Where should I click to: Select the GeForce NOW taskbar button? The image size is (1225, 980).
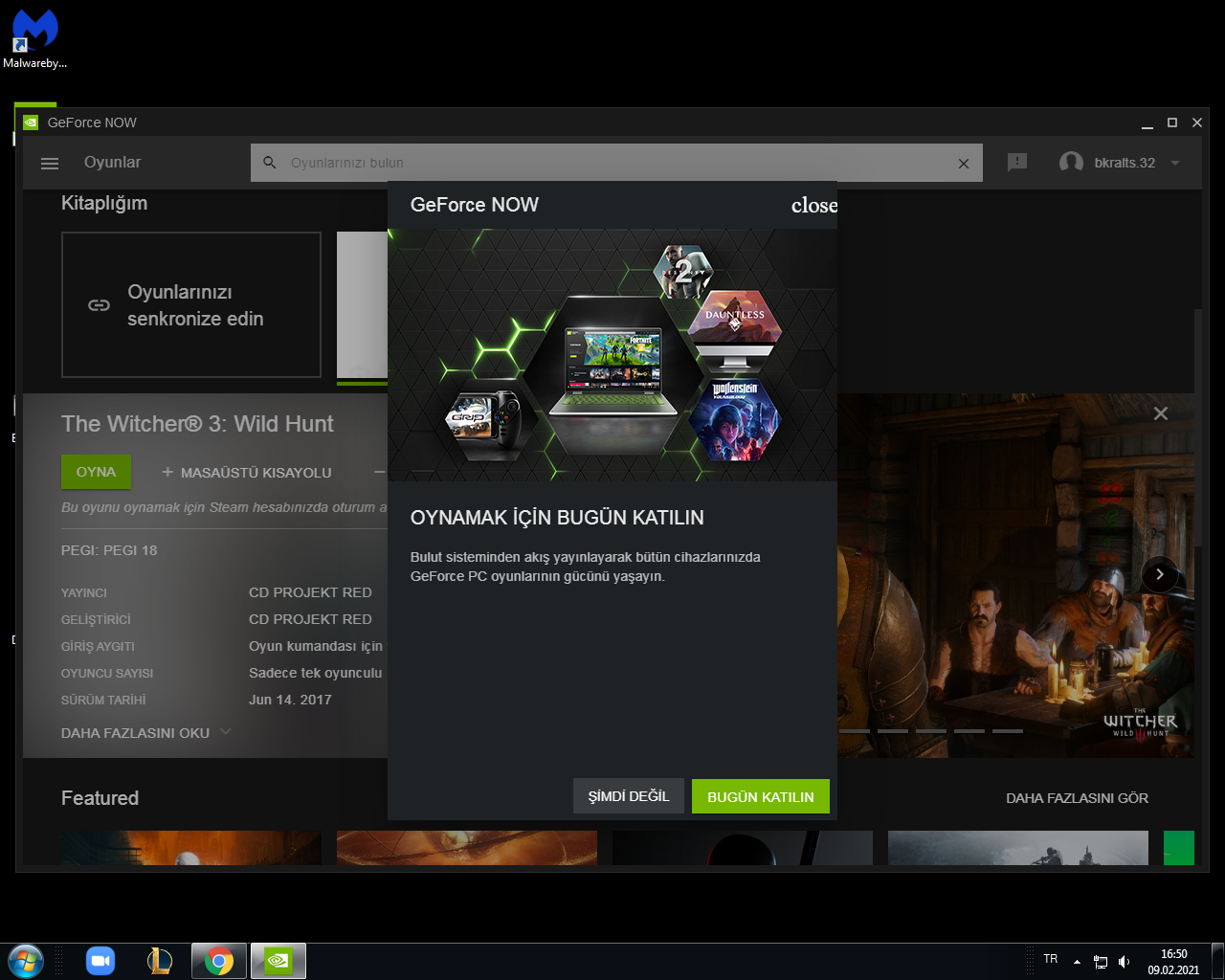pos(278,961)
